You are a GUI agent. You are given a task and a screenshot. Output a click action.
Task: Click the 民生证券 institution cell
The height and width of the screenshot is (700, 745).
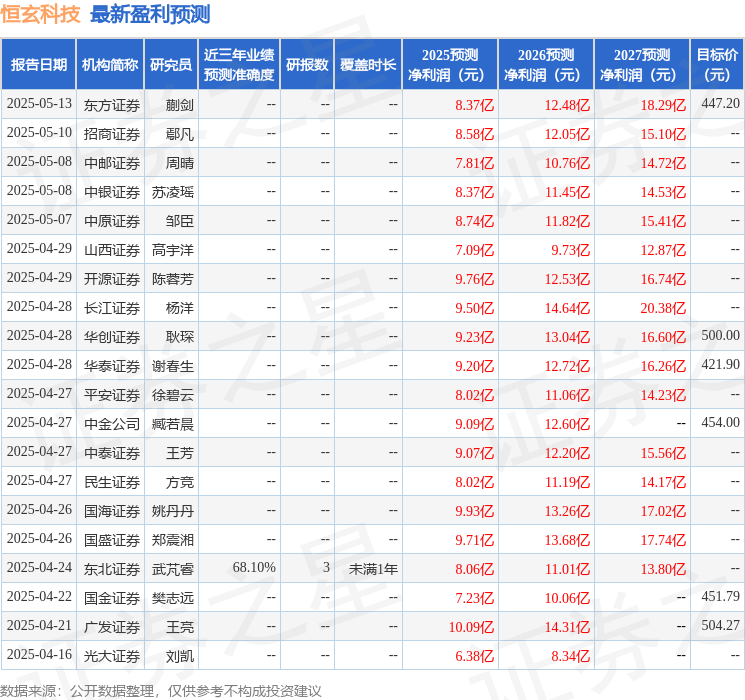[x=112, y=482]
